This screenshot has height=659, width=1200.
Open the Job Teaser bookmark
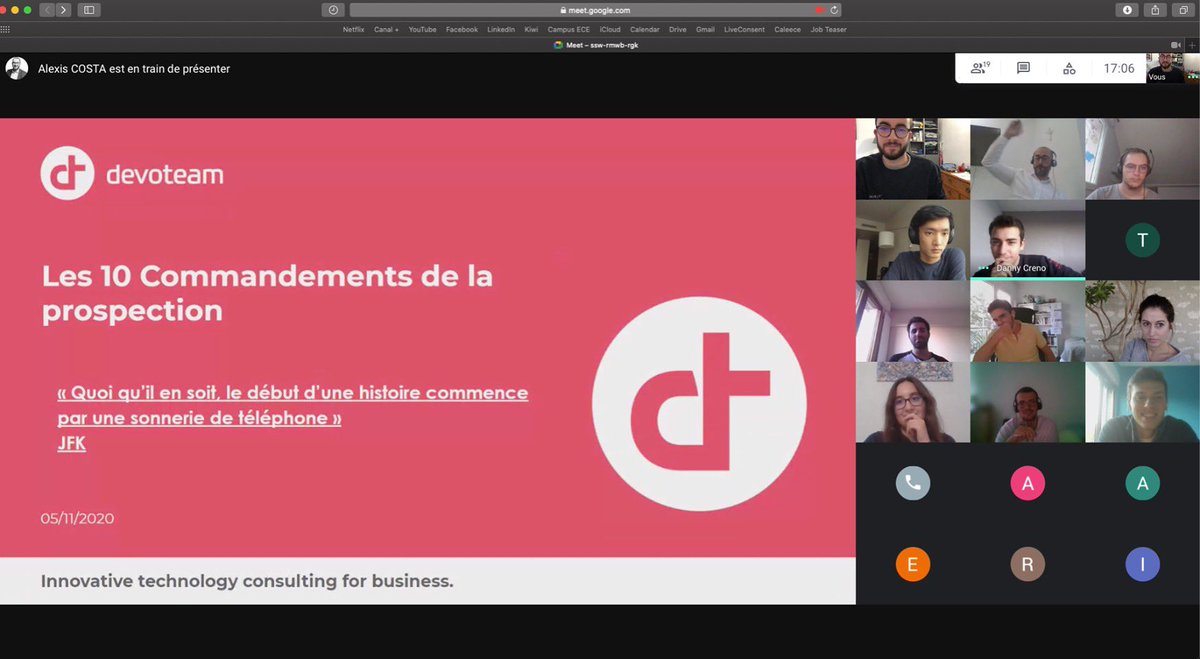[x=828, y=29]
